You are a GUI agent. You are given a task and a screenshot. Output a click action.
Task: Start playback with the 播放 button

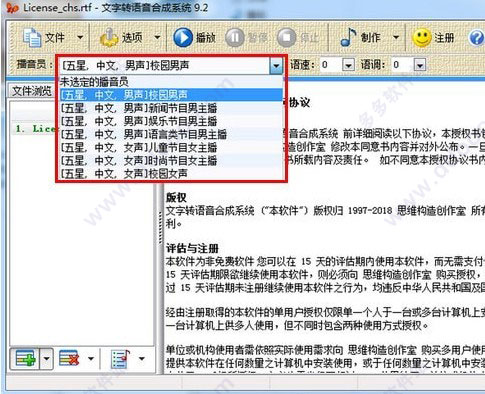click(x=194, y=38)
